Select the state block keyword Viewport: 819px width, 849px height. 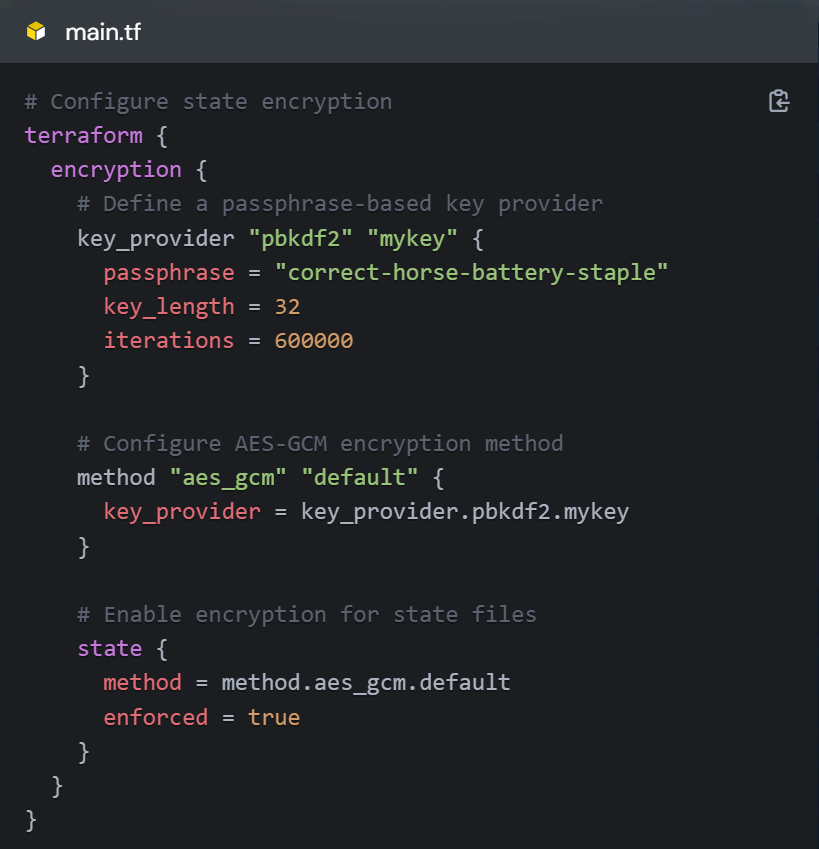coord(110,648)
